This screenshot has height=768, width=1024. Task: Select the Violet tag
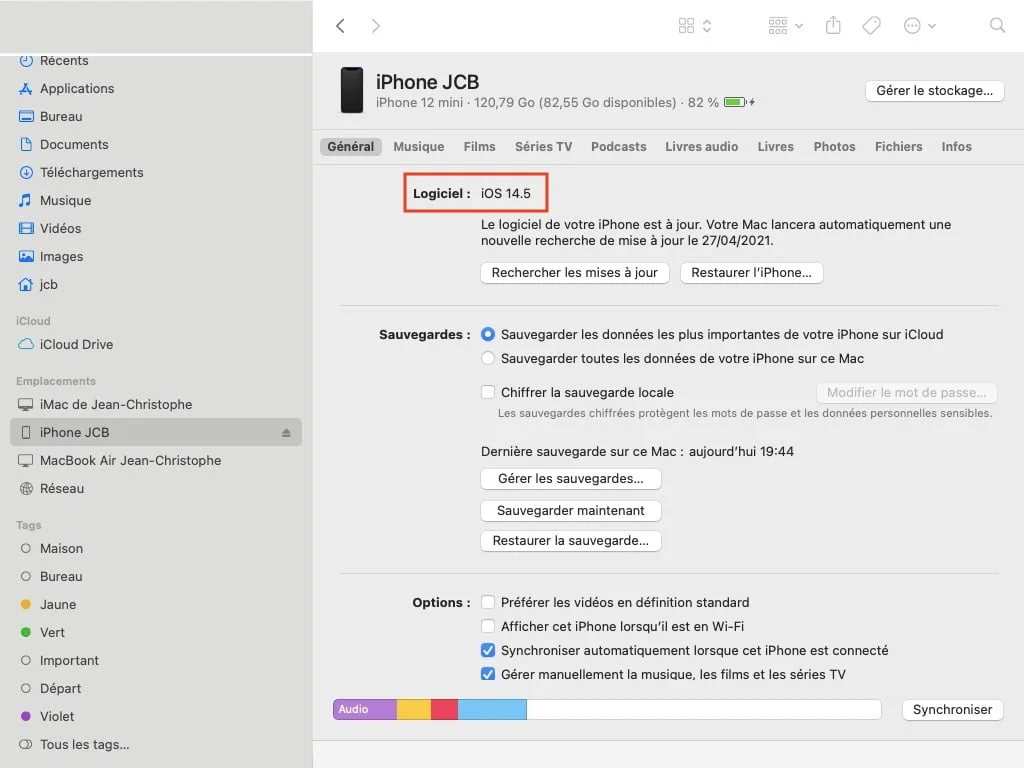coord(157,717)
